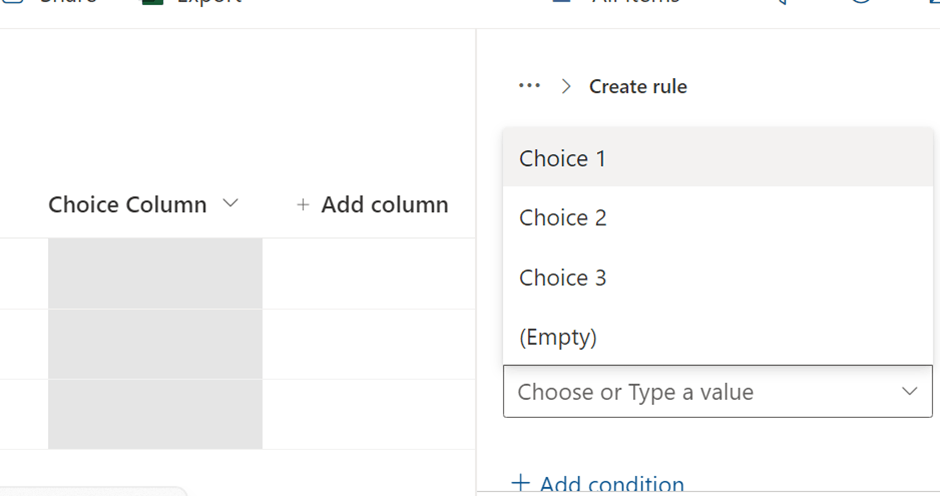The image size is (940, 496).
Task: Open Choice Column header dropdown
Action: [x=231, y=203]
